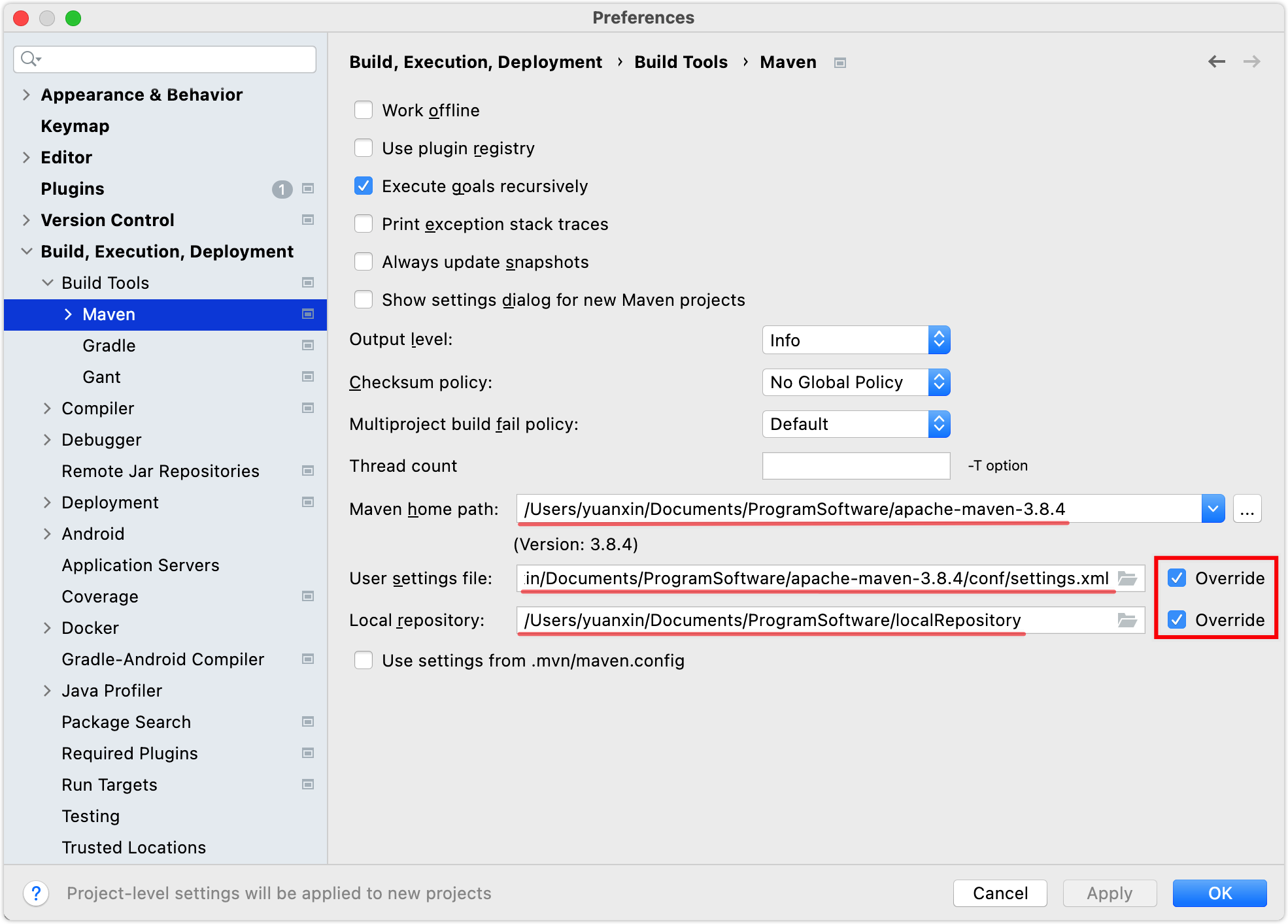Enable Use settings from .mvn/maven.config
Image resolution: width=1288 pixels, height=924 pixels.
(x=364, y=660)
